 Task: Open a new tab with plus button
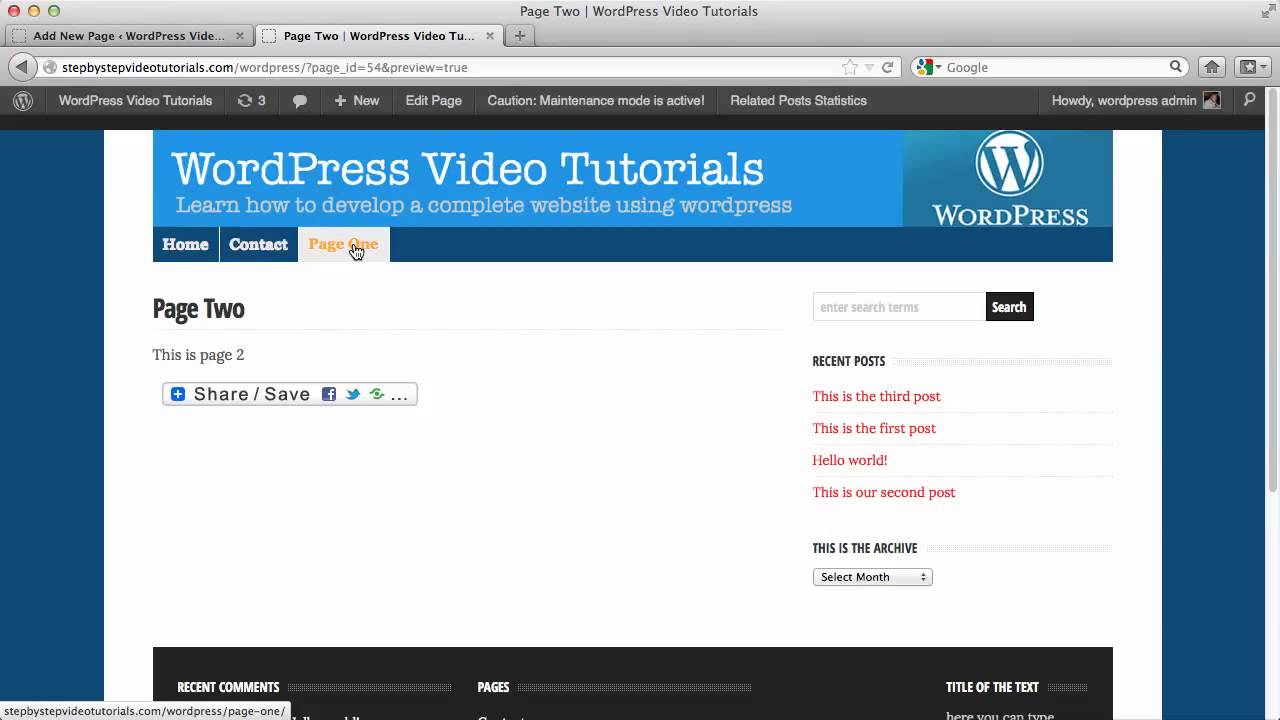519,35
